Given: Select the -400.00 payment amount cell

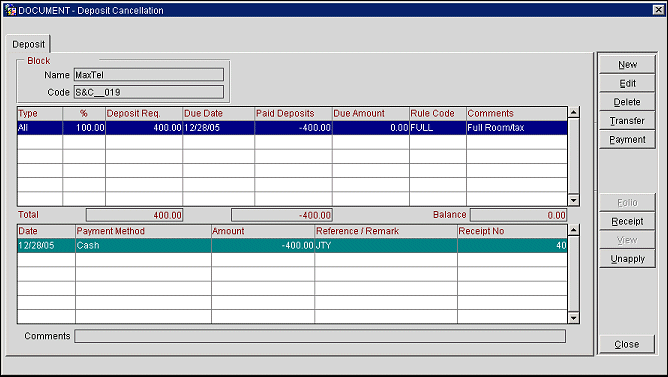Looking at the screenshot, I should click(263, 245).
